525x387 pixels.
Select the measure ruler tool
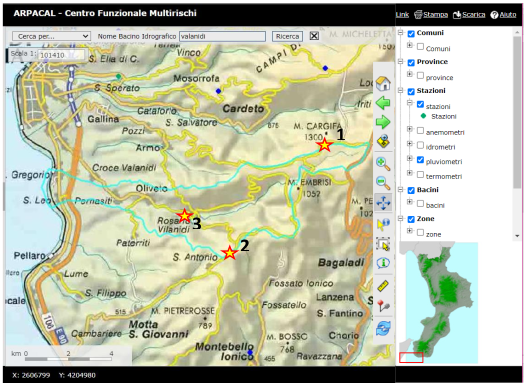click(383, 286)
